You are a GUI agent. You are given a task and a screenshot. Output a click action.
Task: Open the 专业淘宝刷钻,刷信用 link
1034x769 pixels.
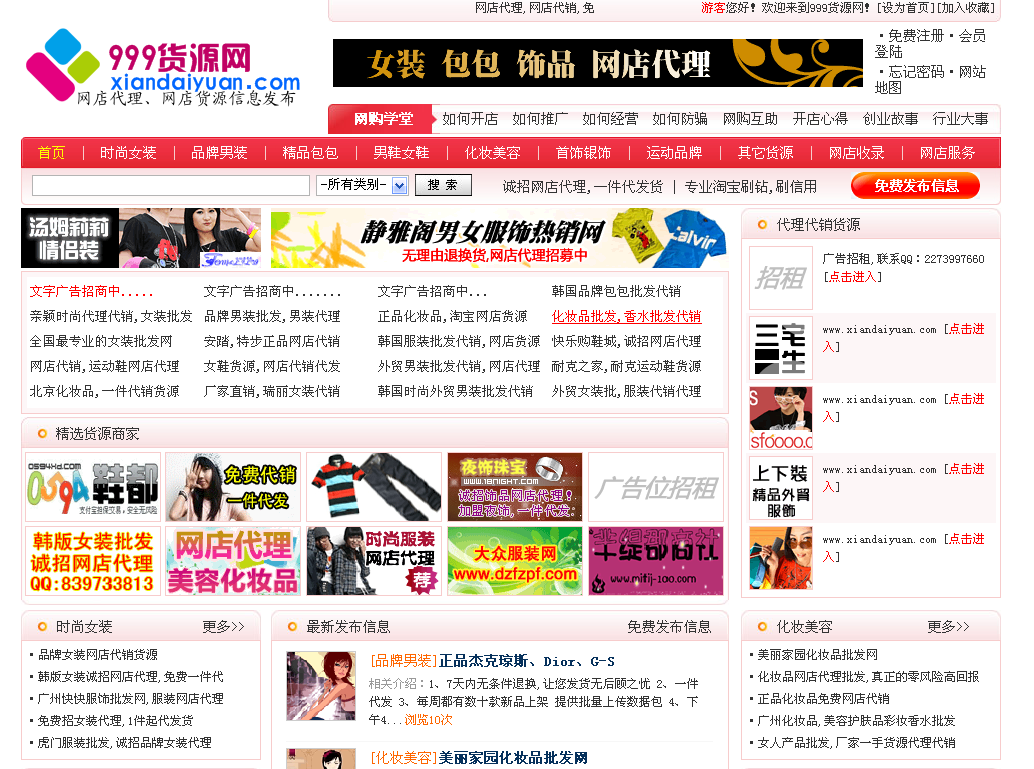[x=750, y=187]
